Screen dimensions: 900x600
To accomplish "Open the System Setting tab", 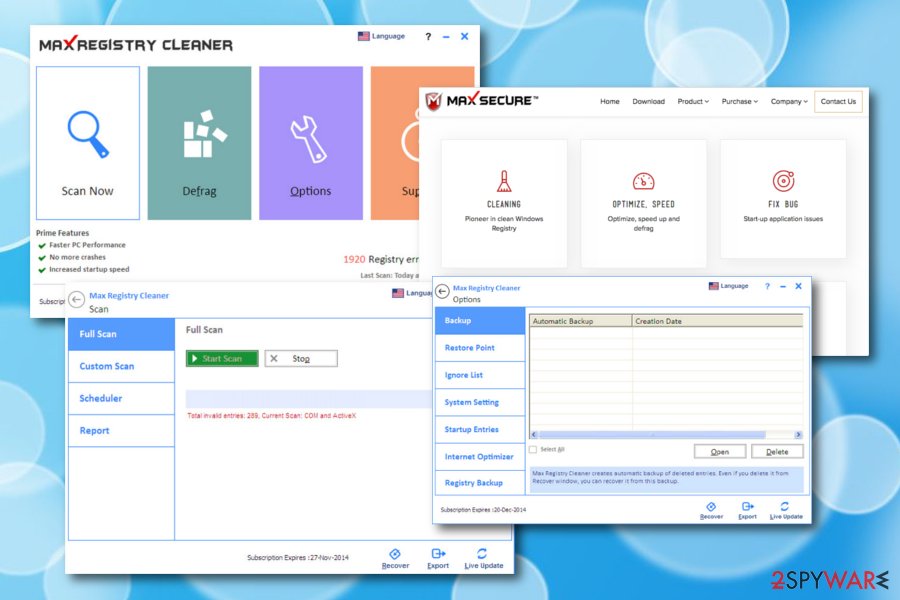I will click(480, 402).
